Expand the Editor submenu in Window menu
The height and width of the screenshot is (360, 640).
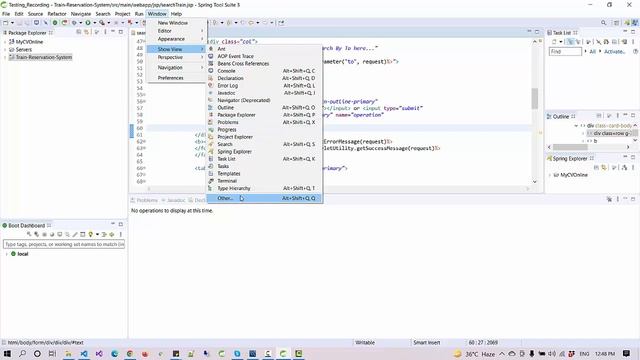(176, 31)
